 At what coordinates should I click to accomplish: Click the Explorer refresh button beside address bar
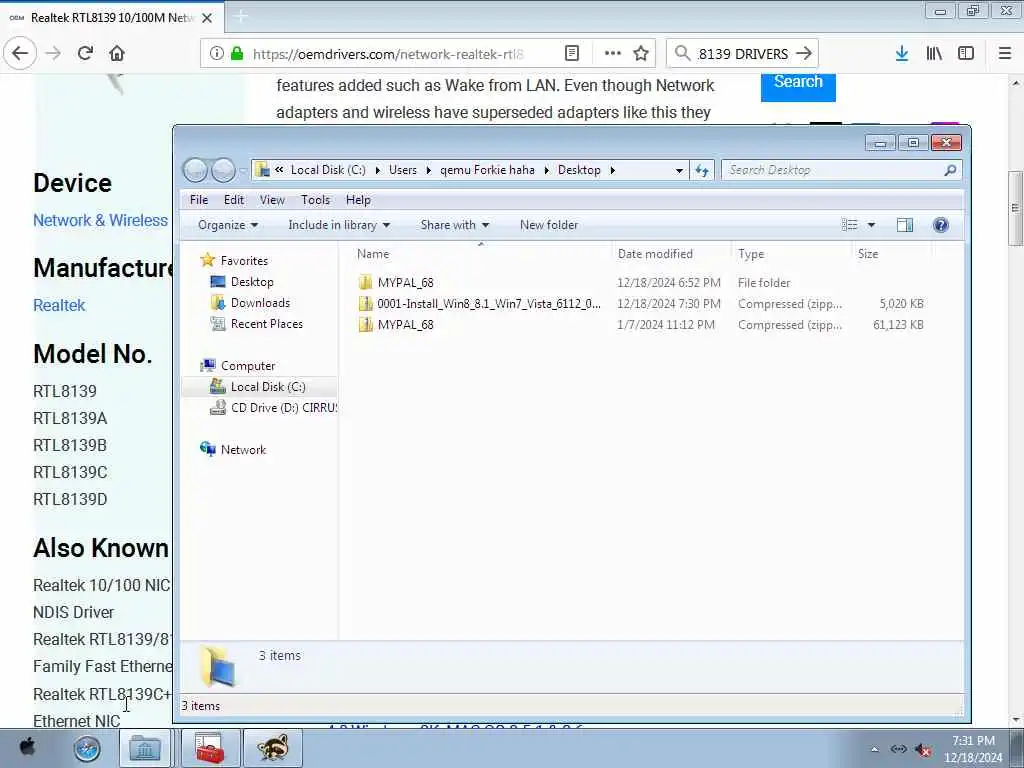click(x=702, y=170)
